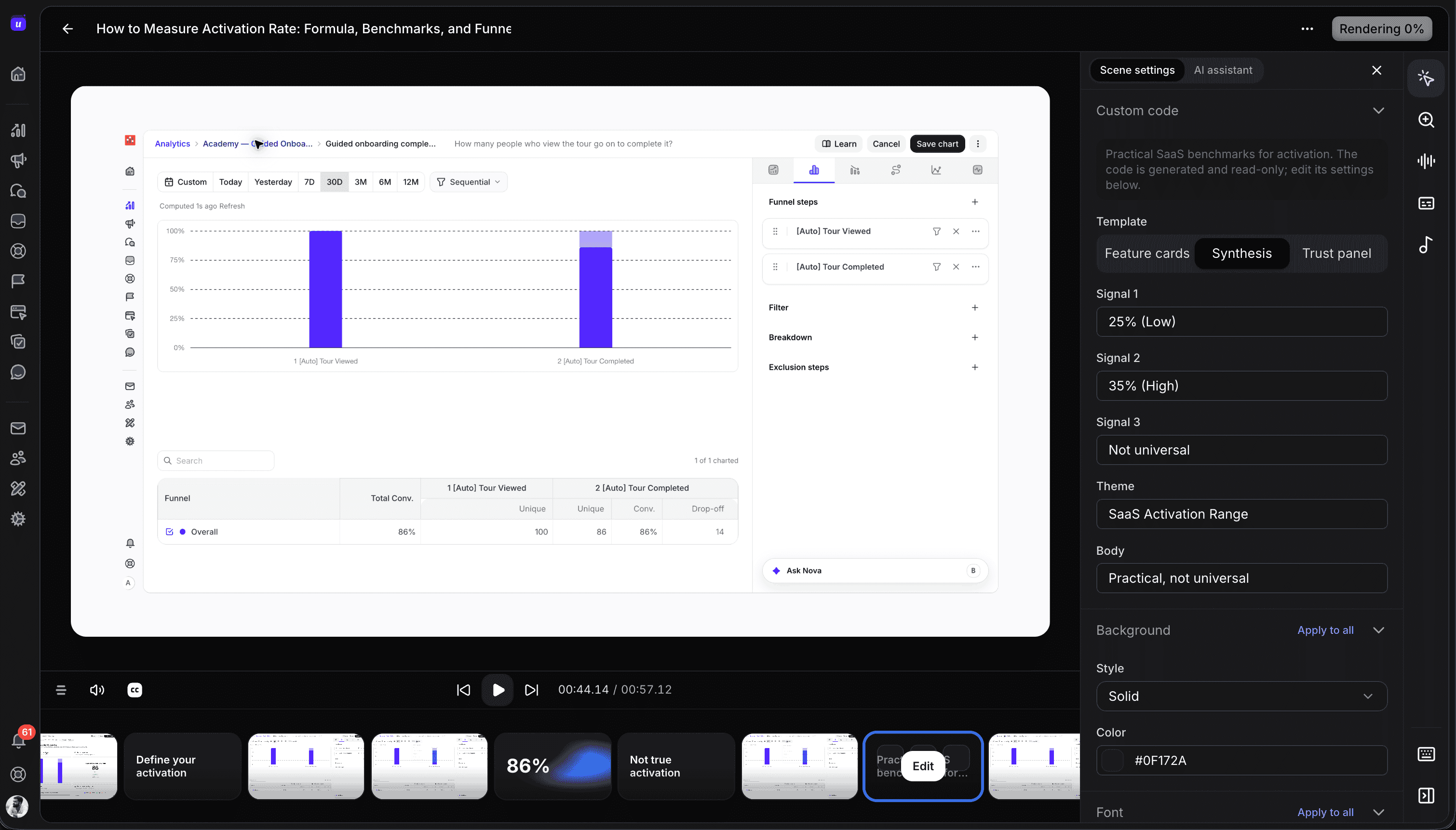Collapse the right side panel icon
Screen dimensions: 1456x830
[x=1426, y=795]
